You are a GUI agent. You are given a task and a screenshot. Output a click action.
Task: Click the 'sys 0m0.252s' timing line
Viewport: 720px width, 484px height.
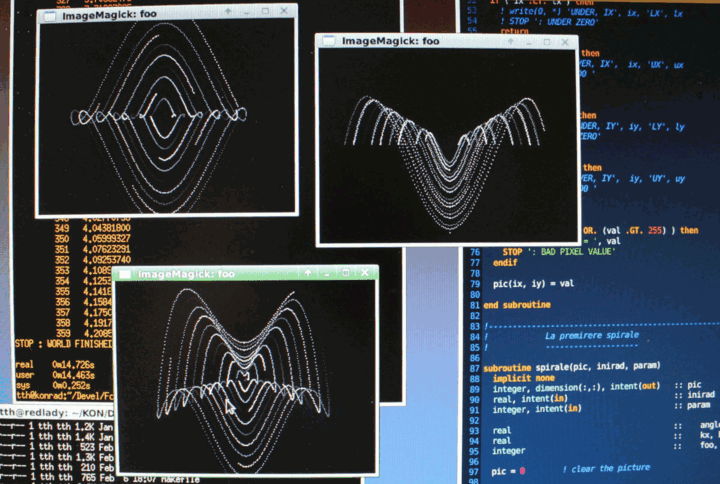(53, 385)
